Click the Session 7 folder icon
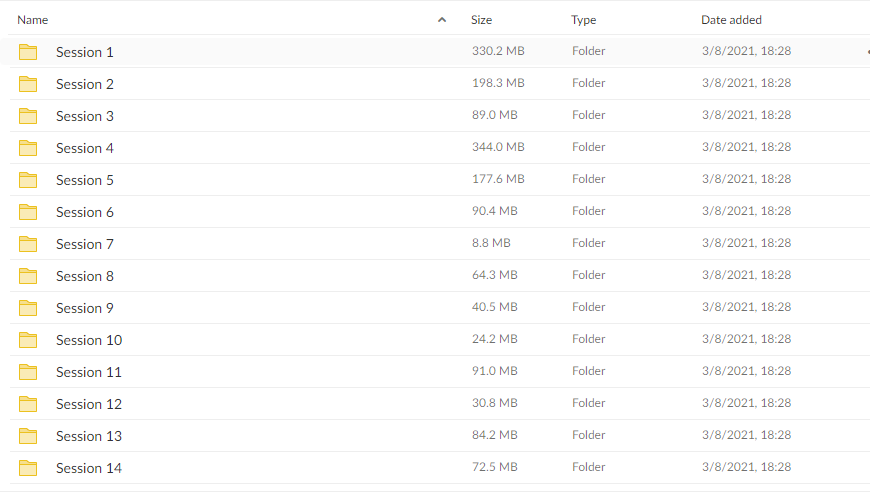This screenshot has width=870, height=492. [x=28, y=244]
